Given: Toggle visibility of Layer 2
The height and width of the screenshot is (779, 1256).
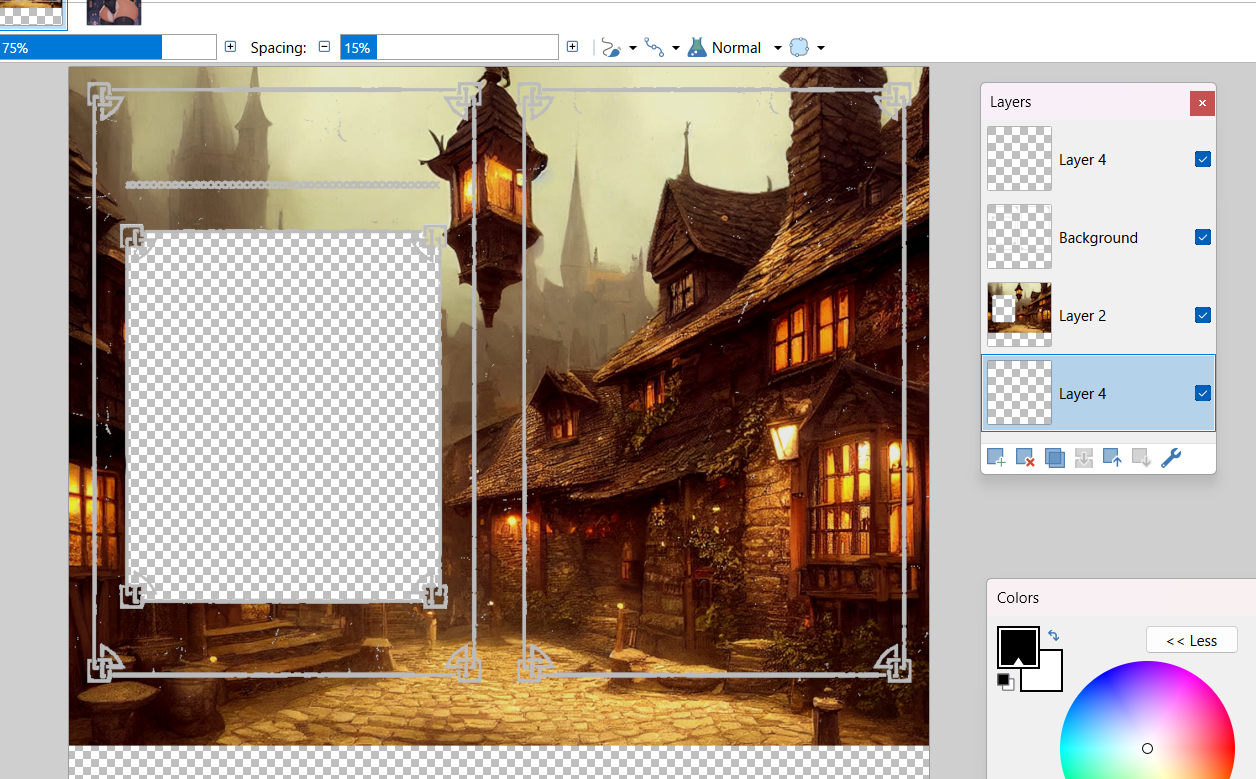Looking at the screenshot, I should coord(1203,315).
